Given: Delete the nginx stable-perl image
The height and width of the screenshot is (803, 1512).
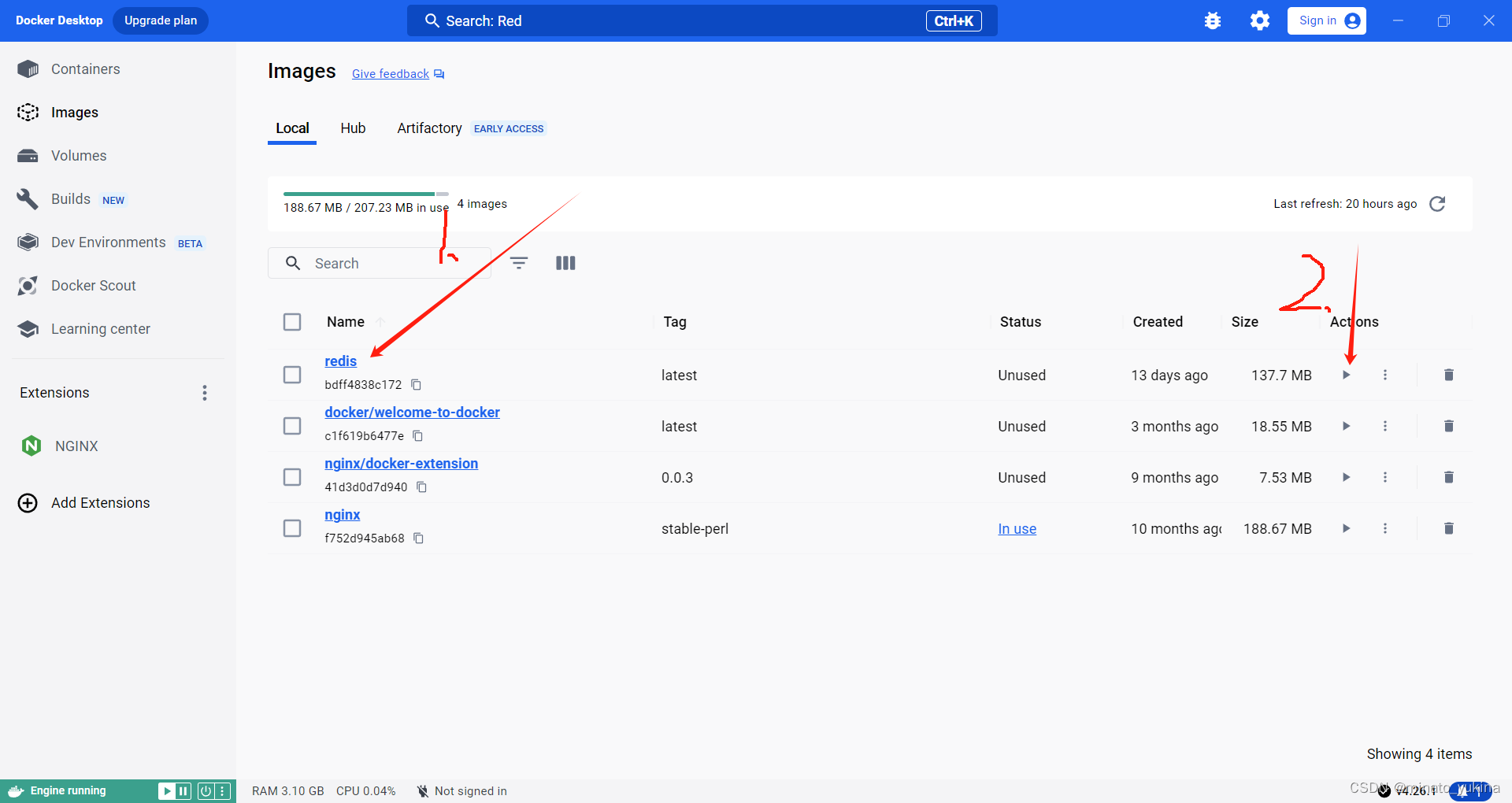Looking at the screenshot, I should click(x=1449, y=528).
